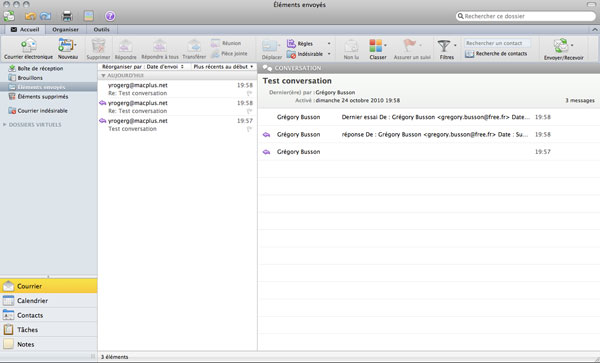Click the Répondre à tous icon
600x363 pixels.
[160, 46]
